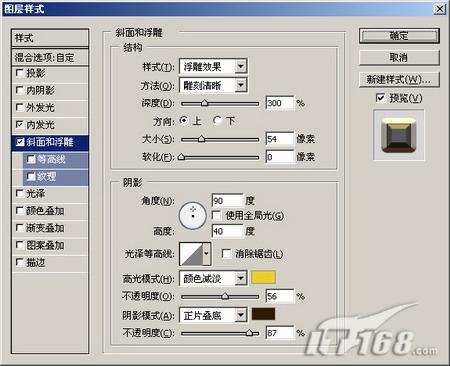The width and height of the screenshot is (450, 366).
Task: Check the 颜色叠加 color overlay box
Action: point(19,211)
